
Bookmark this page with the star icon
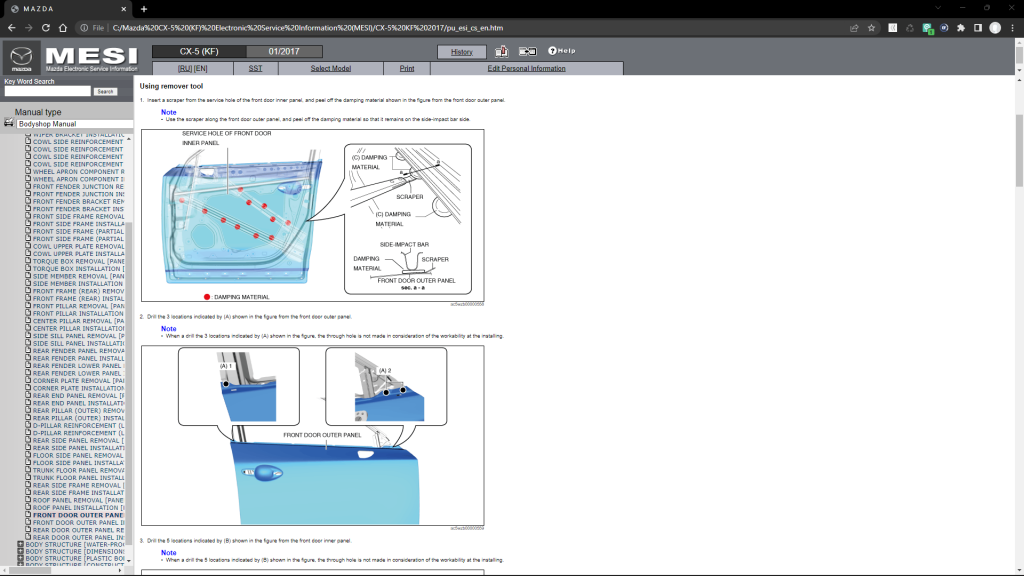[871, 28]
